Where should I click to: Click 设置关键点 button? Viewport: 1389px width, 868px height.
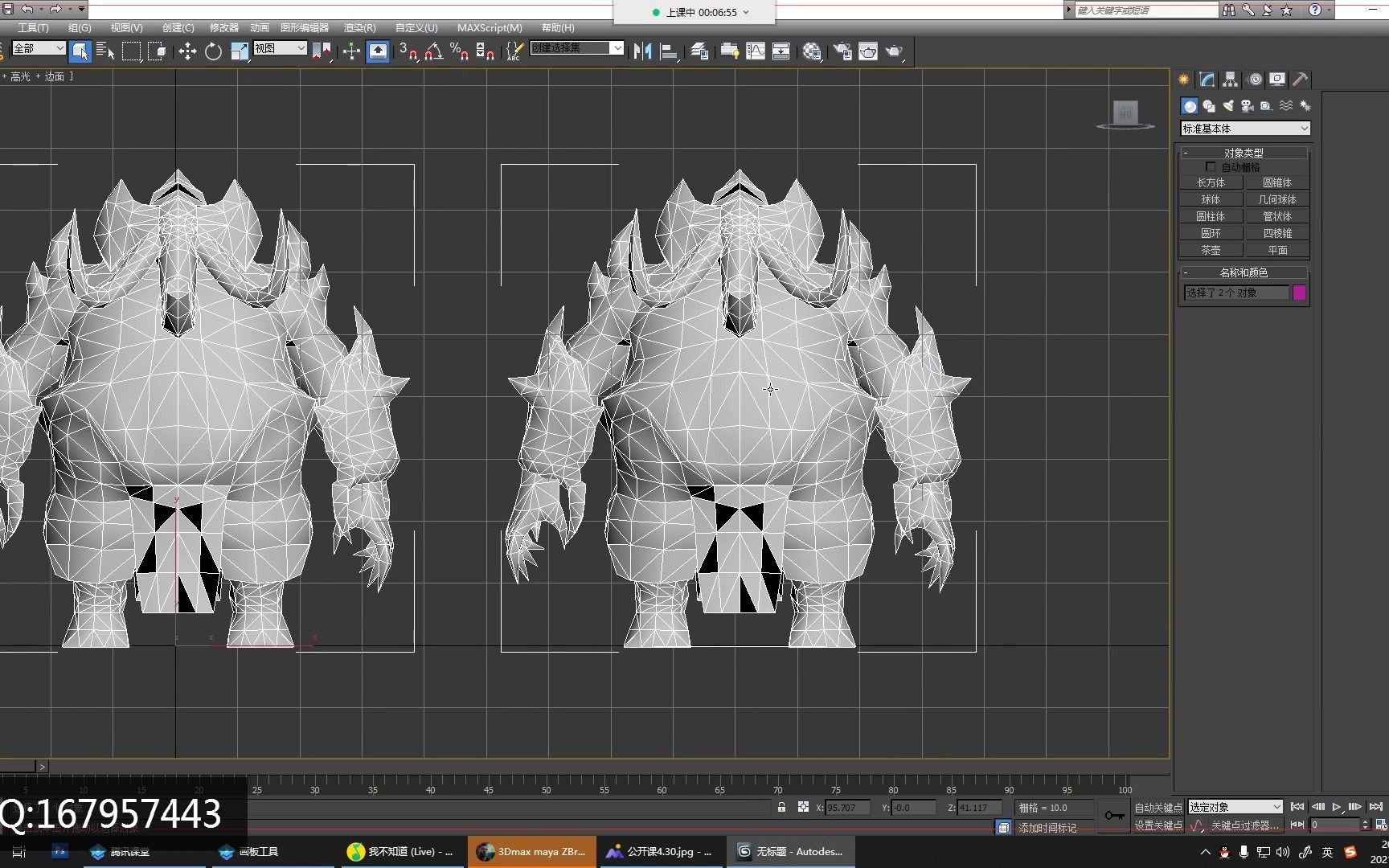click(x=1158, y=825)
